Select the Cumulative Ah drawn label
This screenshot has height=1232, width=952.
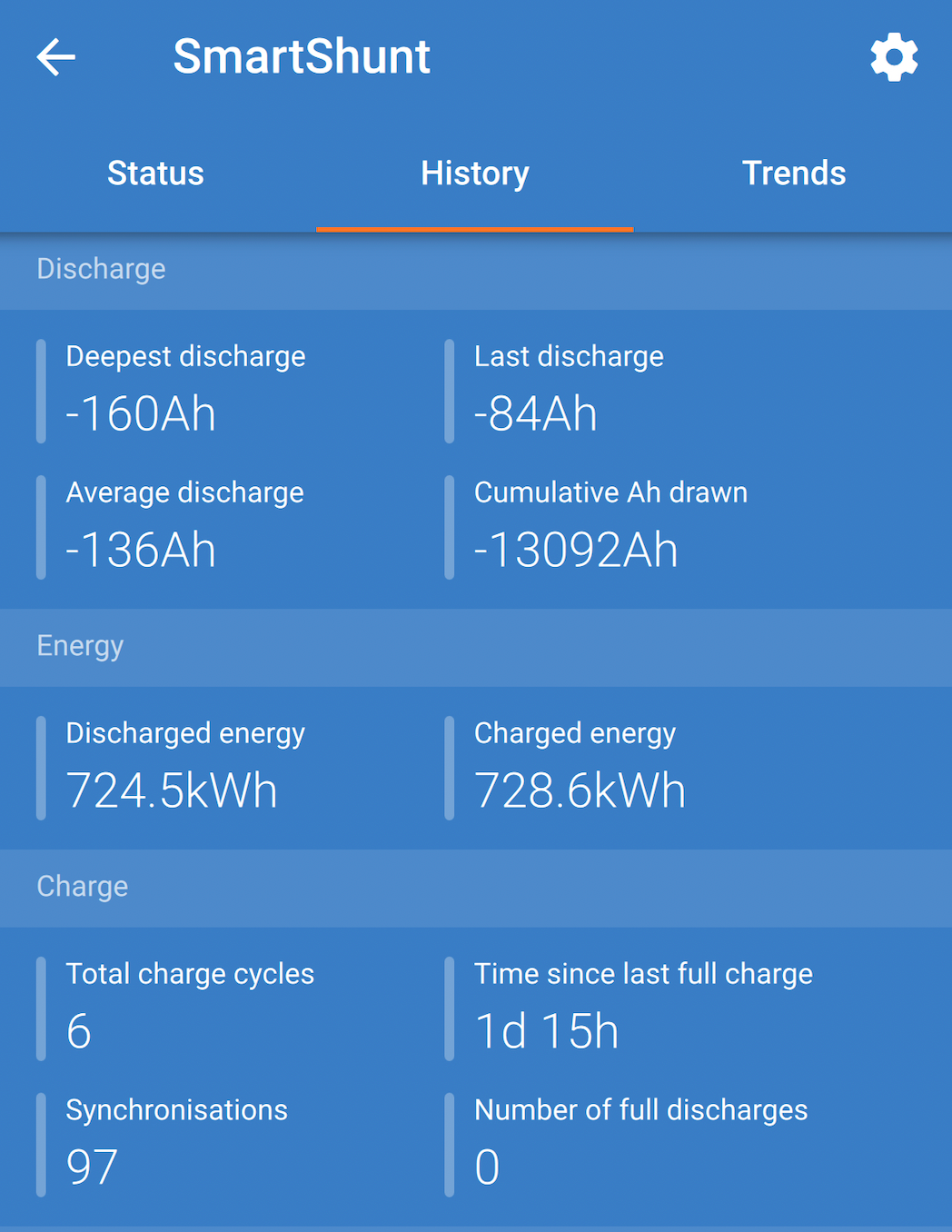click(x=610, y=492)
